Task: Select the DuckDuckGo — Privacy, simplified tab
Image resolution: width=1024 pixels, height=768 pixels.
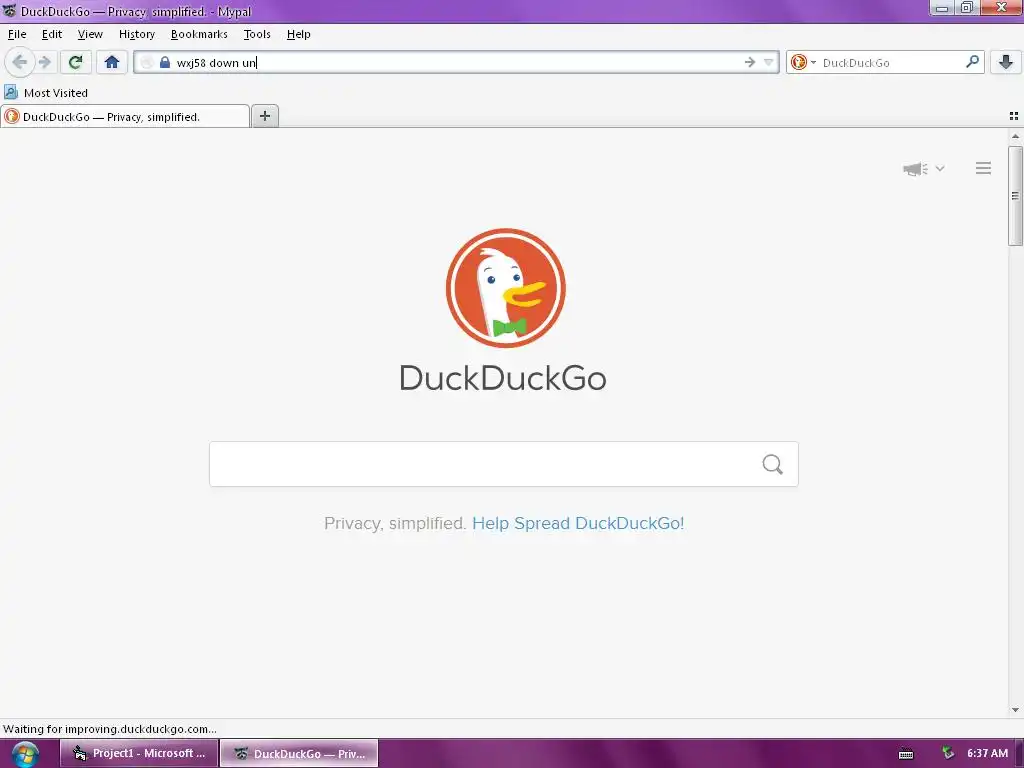Action: [125, 116]
